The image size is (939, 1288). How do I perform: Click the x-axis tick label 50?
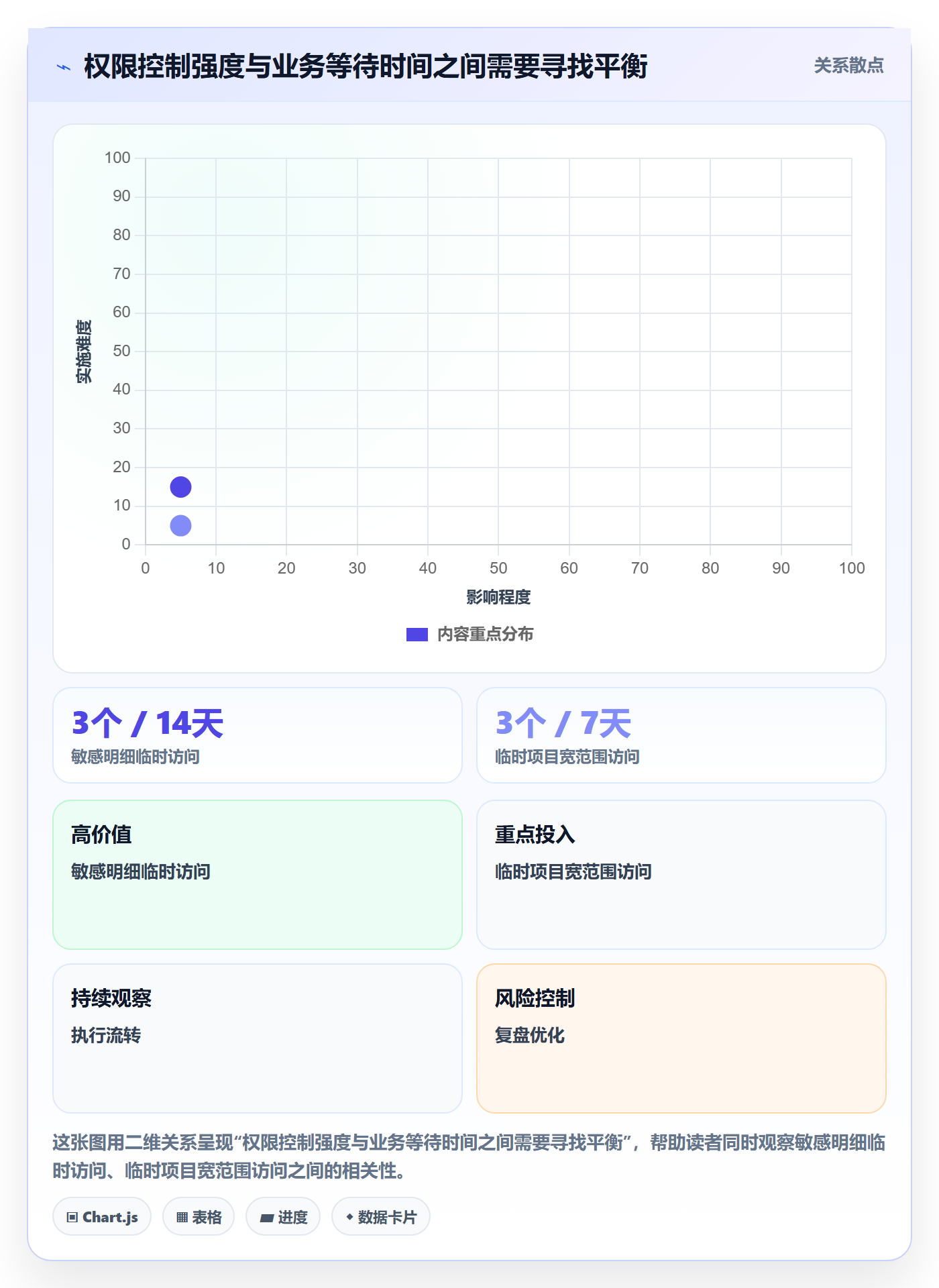(498, 568)
